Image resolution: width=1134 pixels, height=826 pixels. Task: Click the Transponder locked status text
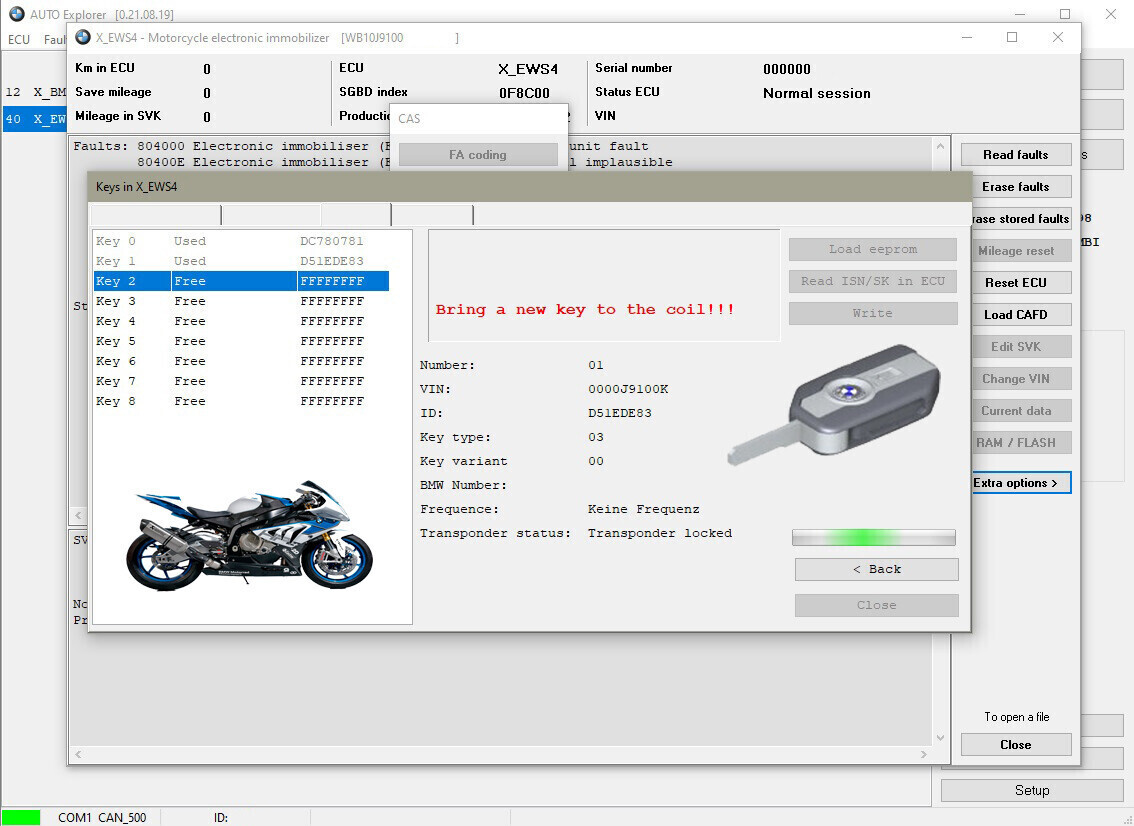(660, 533)
